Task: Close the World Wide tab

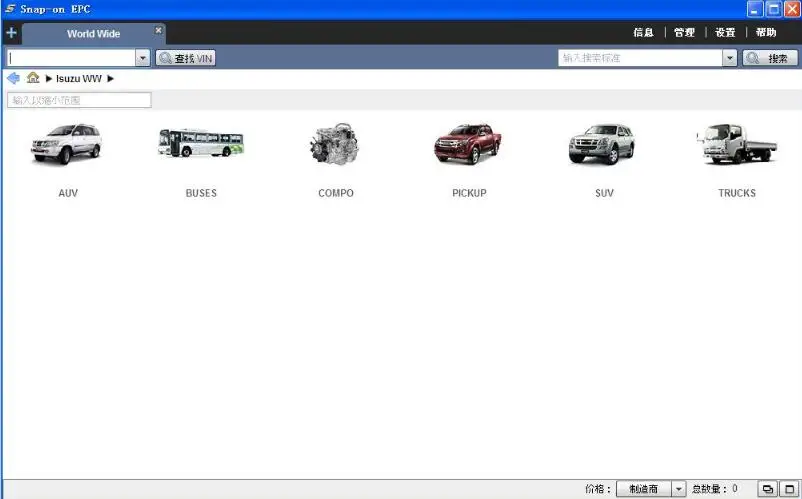Action: tap(159, 30)
